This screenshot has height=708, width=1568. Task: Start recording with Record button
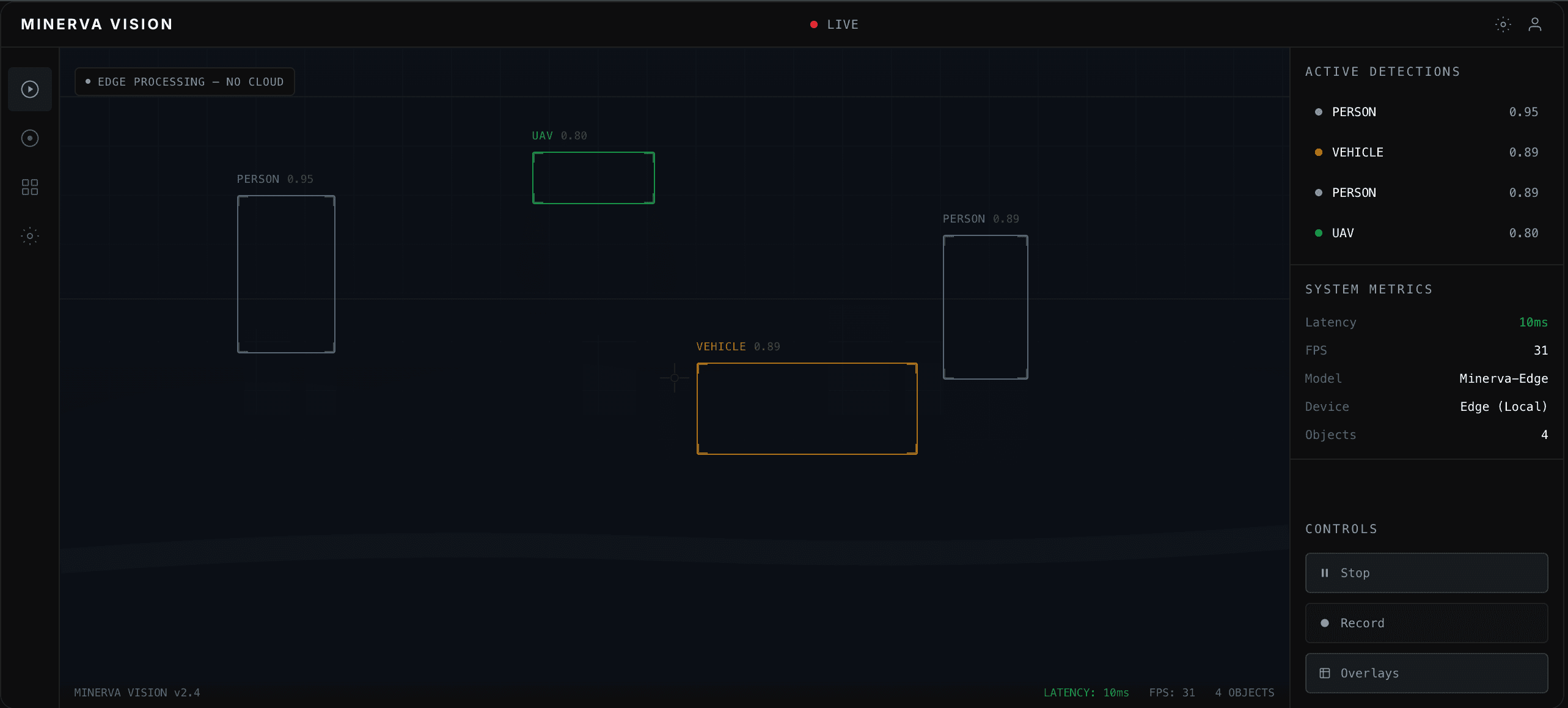[1426, 623]
